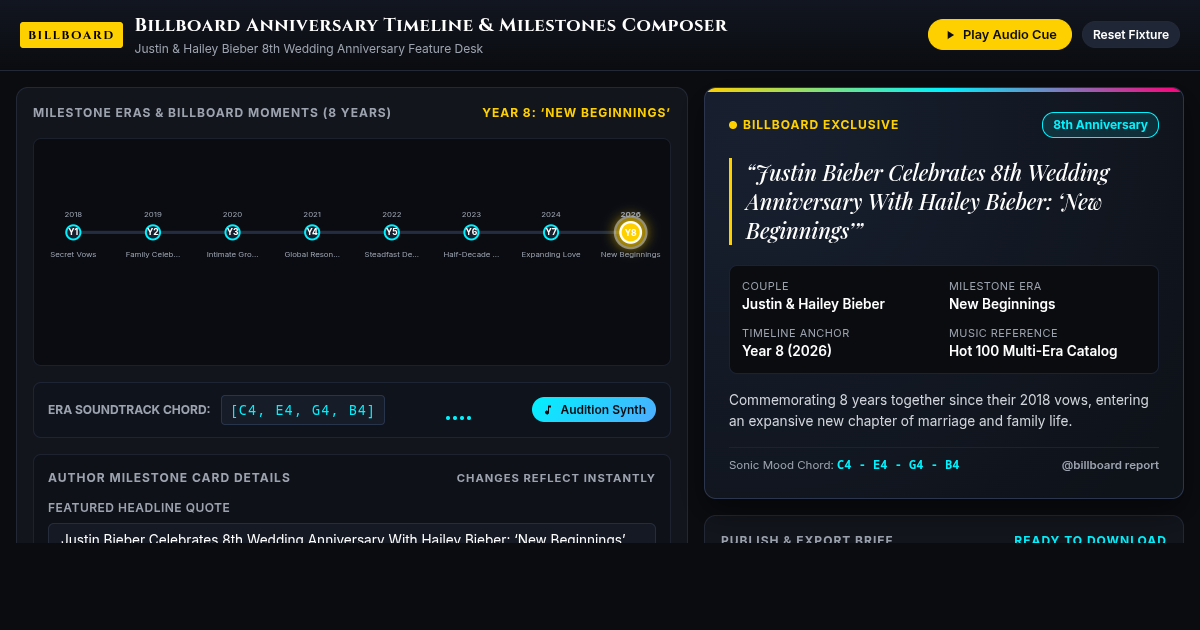Click the cyan dots synth activity indicator
The height and width of the screenshot is (630, 1200).
(x=458, y=418)
